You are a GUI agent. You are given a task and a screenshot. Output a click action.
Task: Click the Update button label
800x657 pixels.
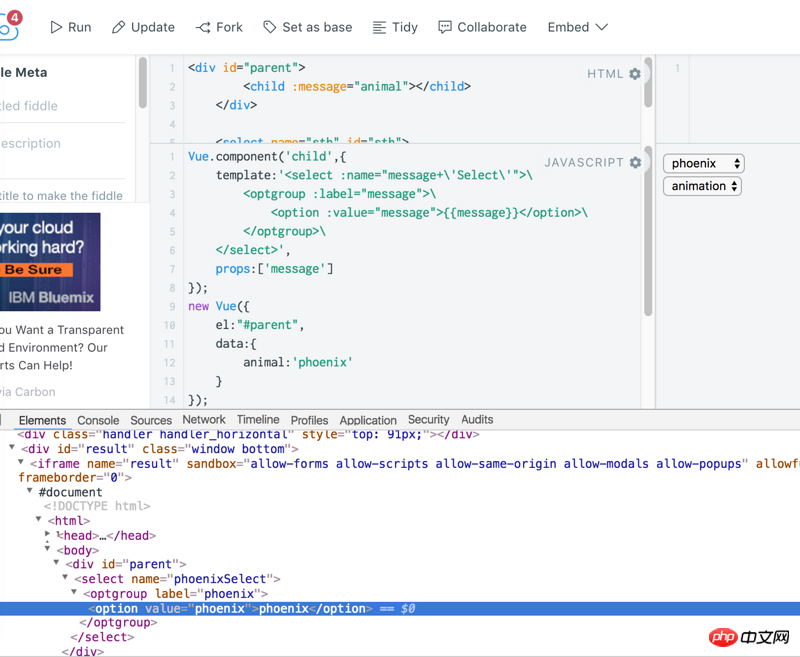153,27
